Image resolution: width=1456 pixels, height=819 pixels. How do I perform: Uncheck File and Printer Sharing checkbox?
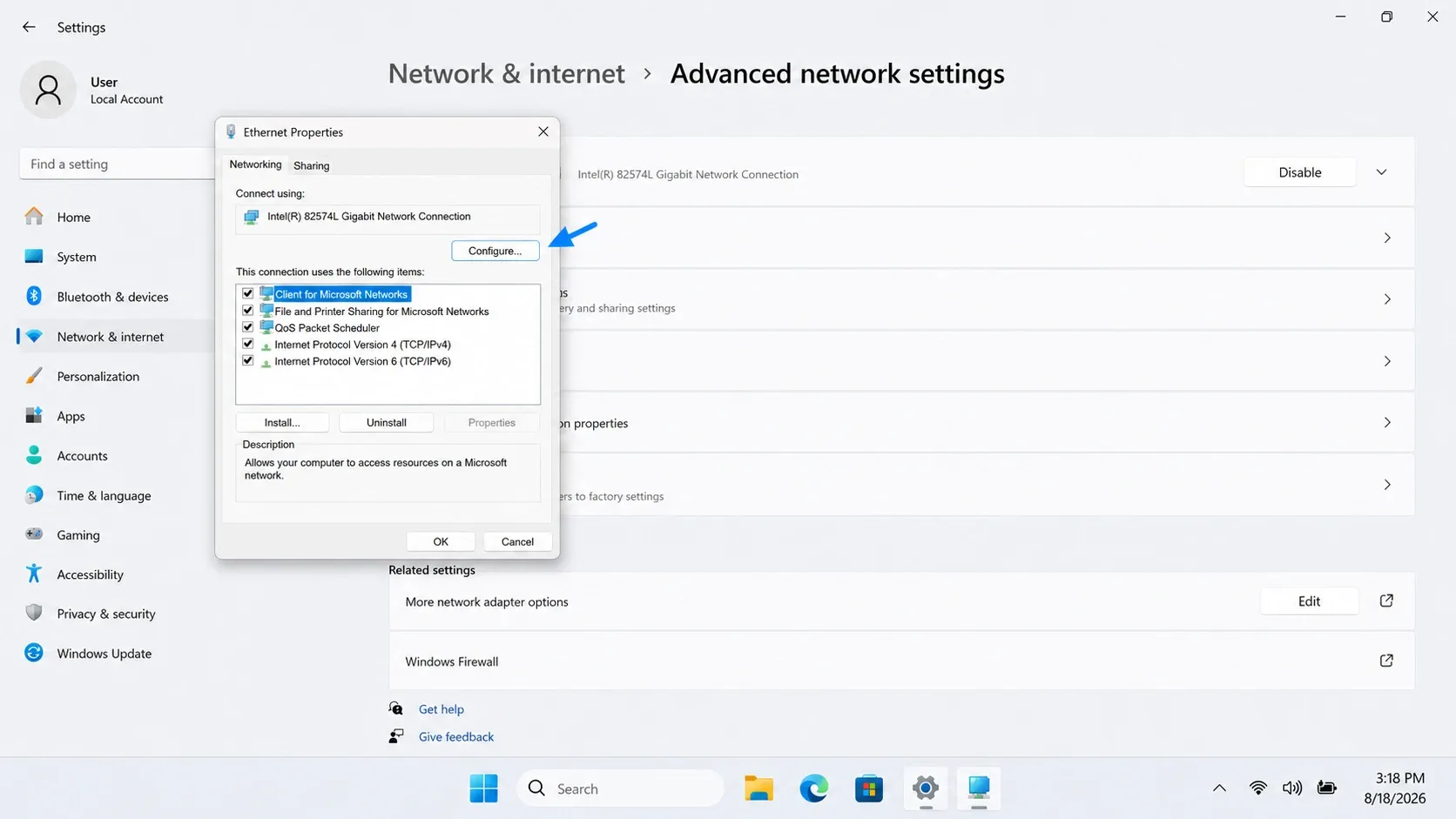[248, 311]
